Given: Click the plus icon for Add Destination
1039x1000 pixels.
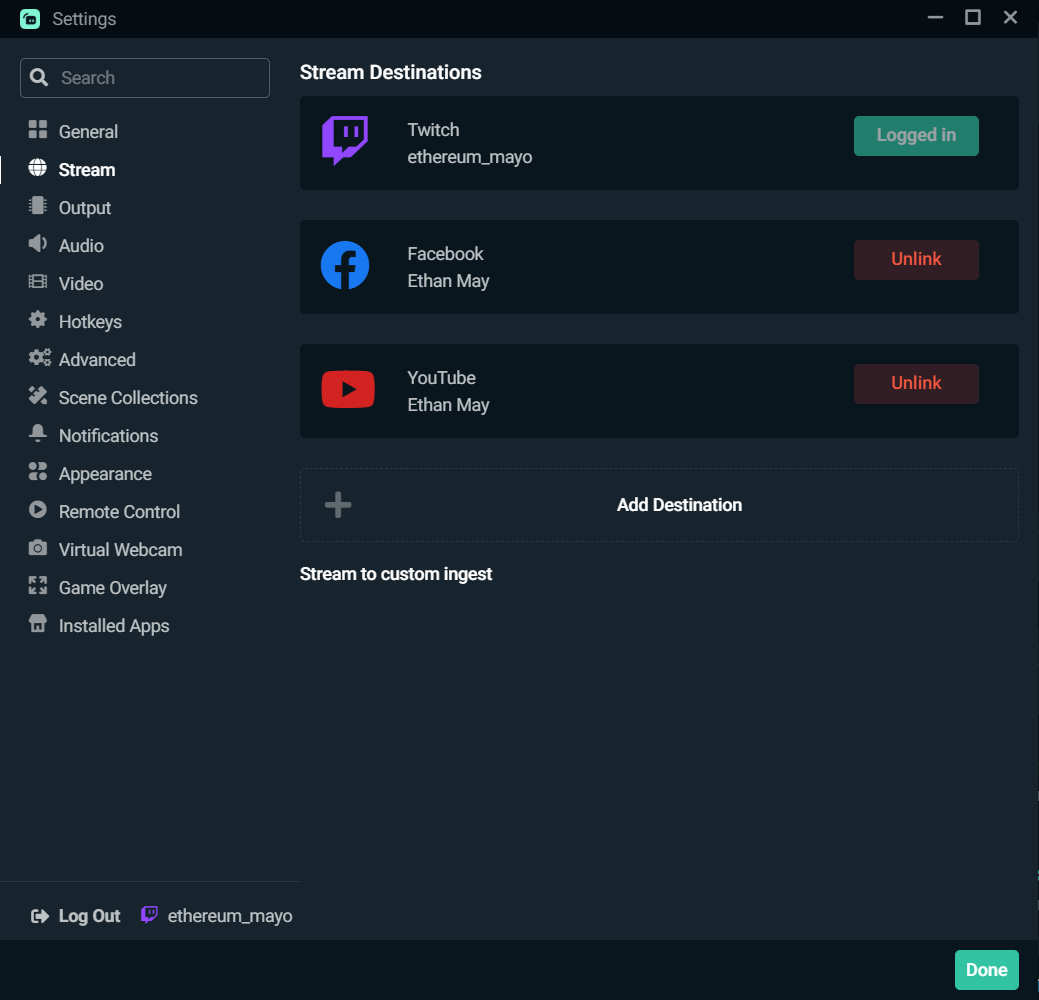Looking at the screenshot, I should click(x=338, y=505).
